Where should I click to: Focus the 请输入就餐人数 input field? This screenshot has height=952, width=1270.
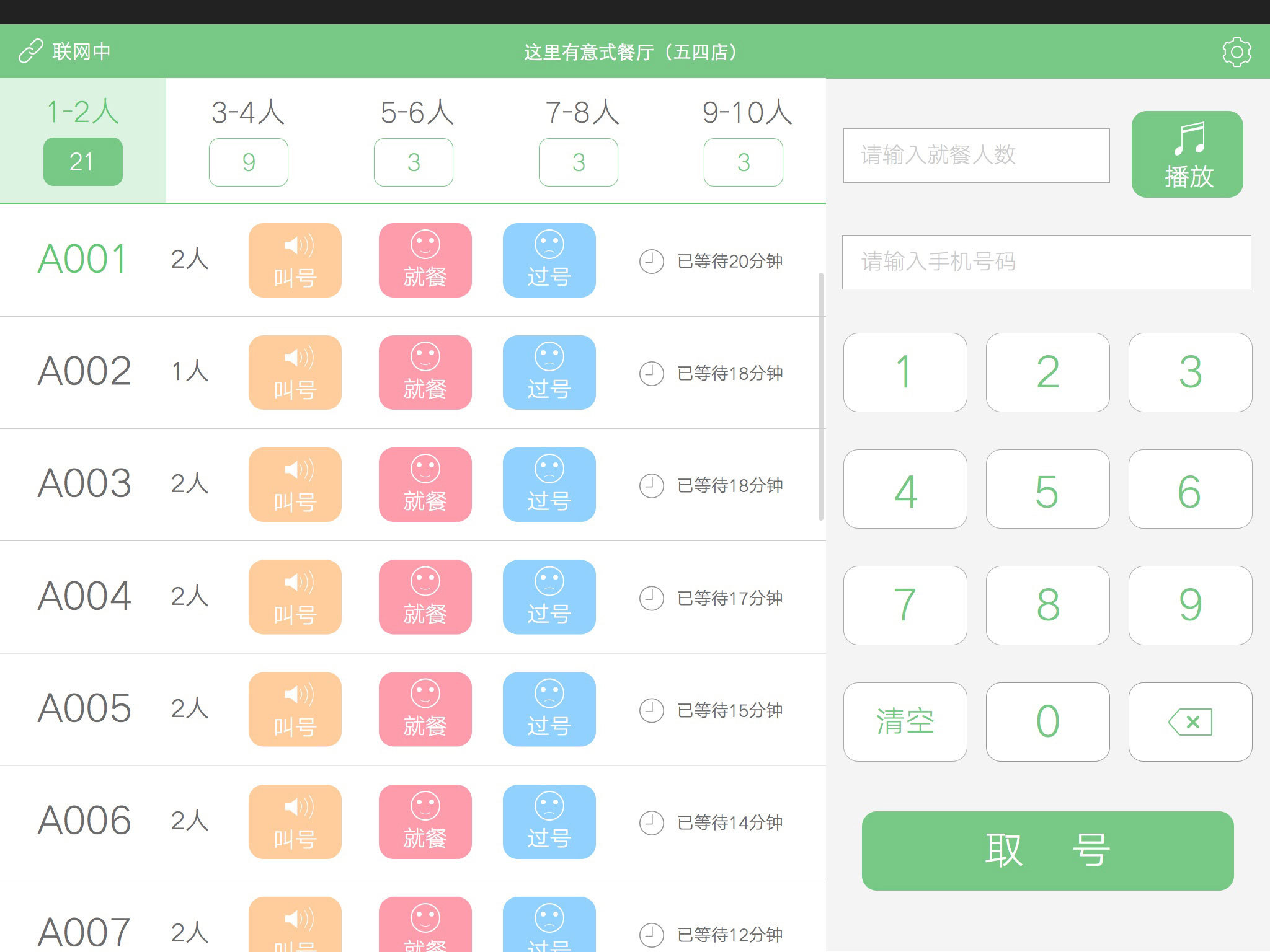pyautogui.click(x=976, y=156)
